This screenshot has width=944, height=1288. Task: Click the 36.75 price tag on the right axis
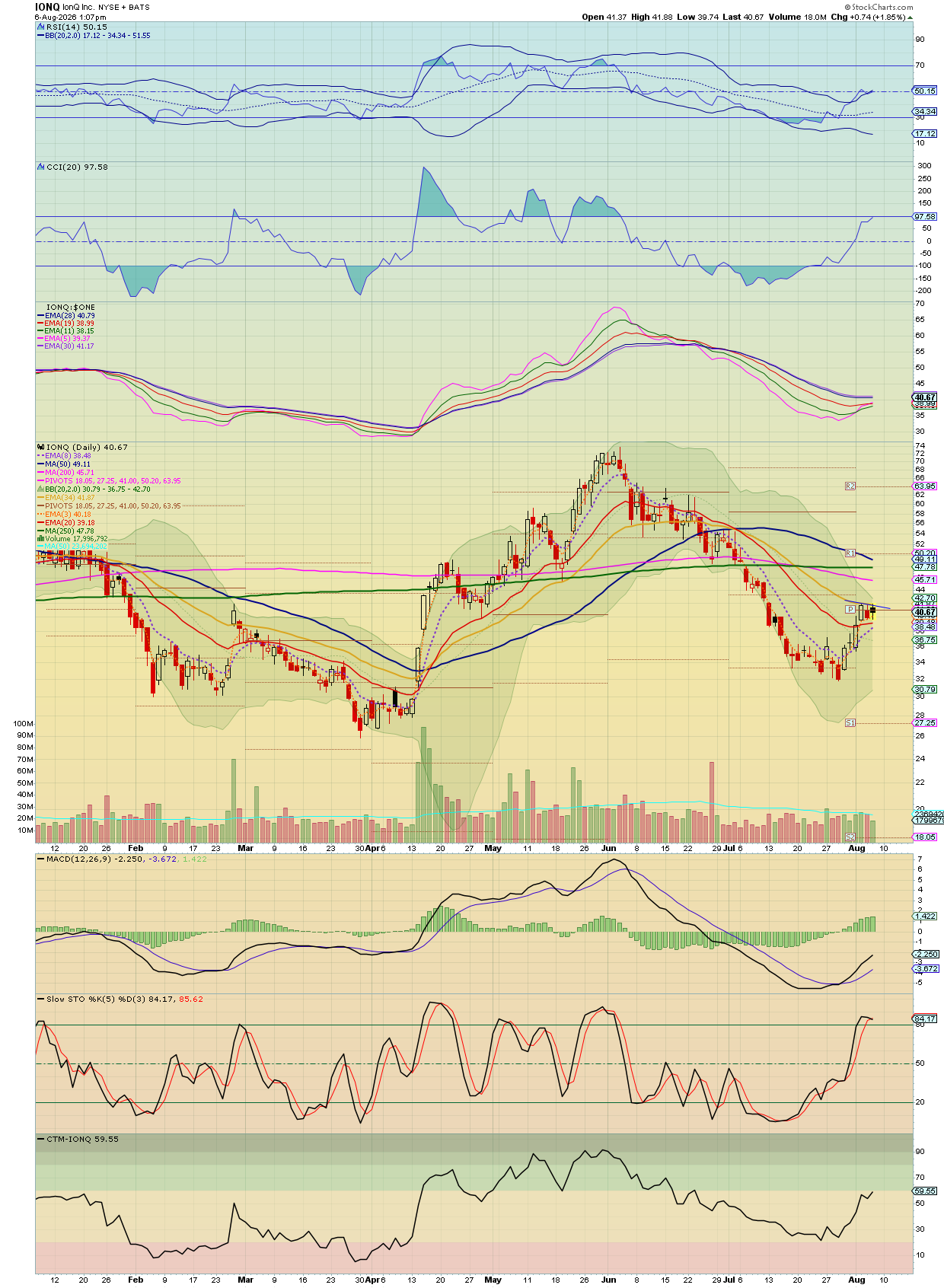click(925, 639)
